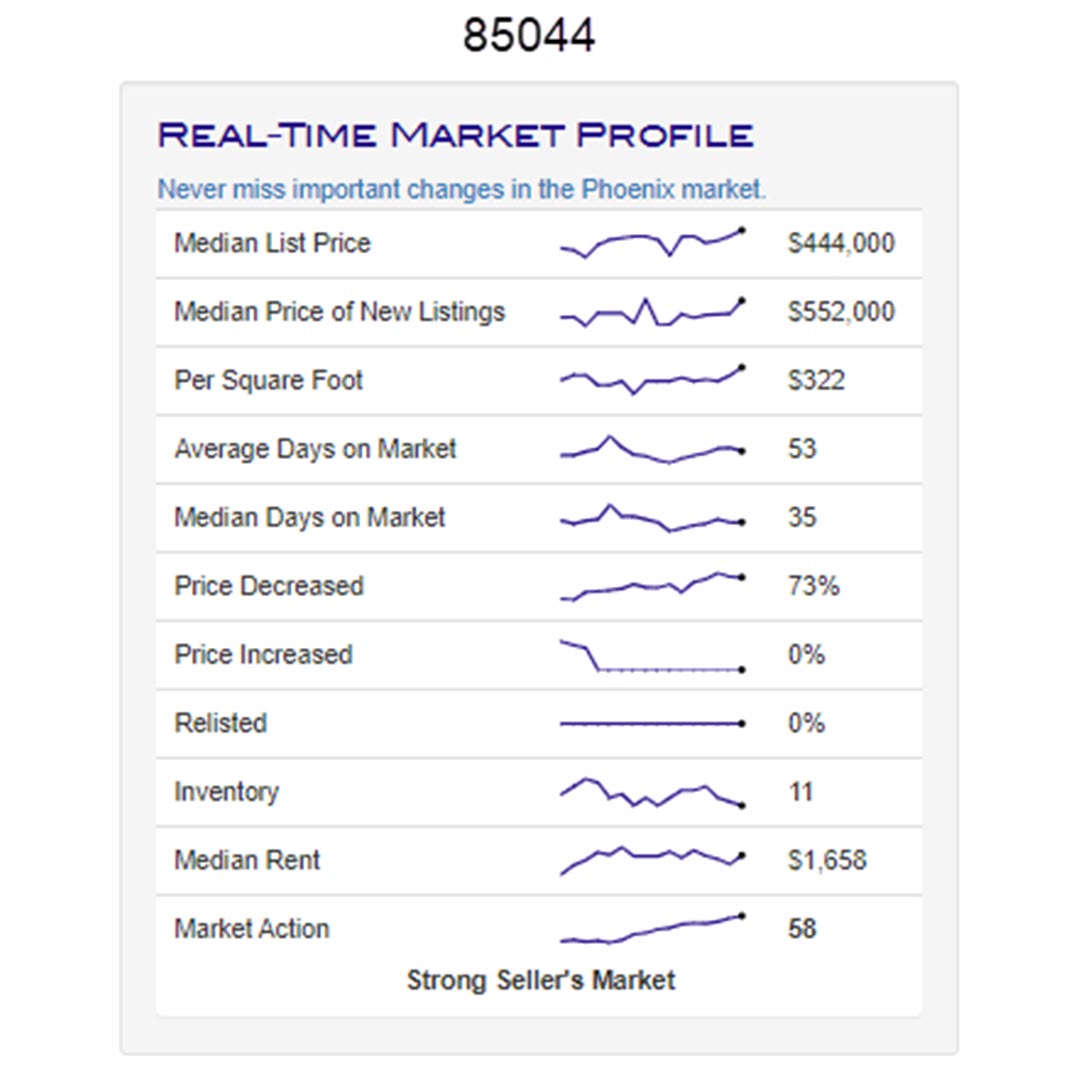This screenshot has width=1080, height=1080.
Task: Click the $1,658 Median Rent value
Action: (827, 860)
